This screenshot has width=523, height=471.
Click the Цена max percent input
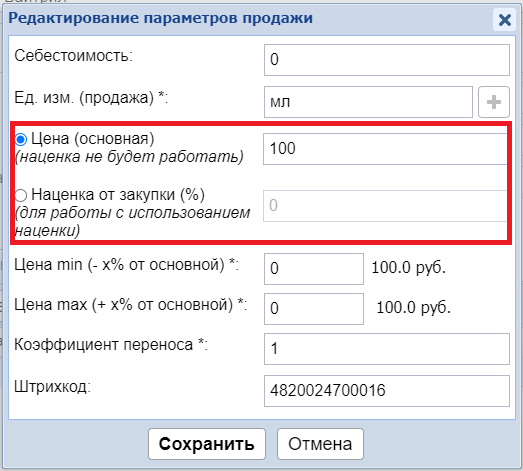(x=314, y=309)
